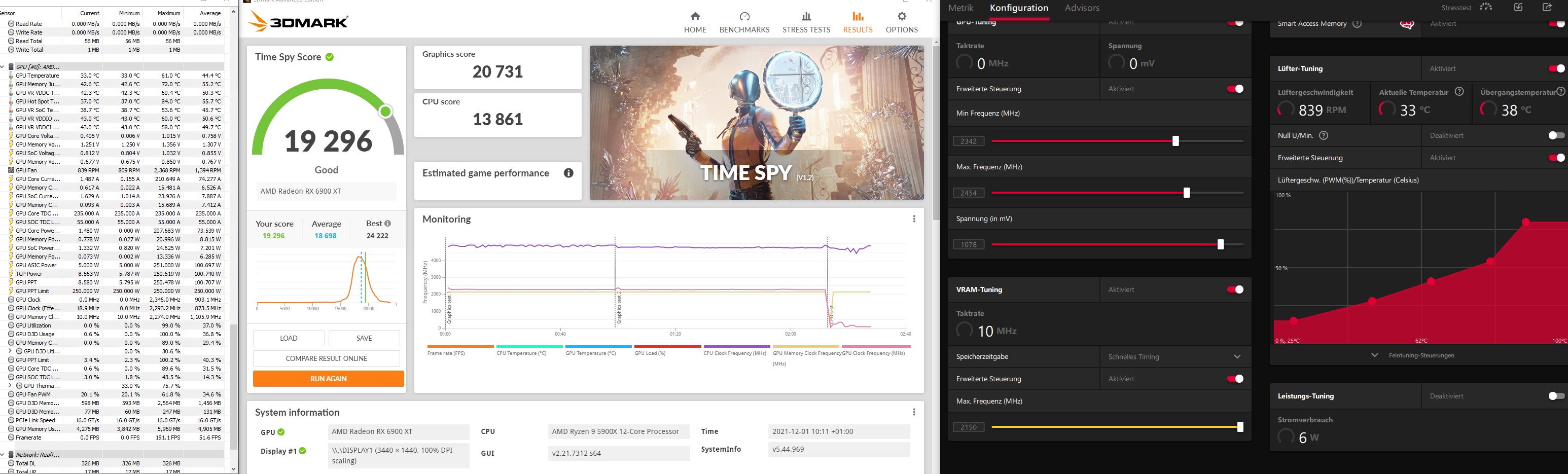Click the 3DMark logo

[x=298, y=22]
